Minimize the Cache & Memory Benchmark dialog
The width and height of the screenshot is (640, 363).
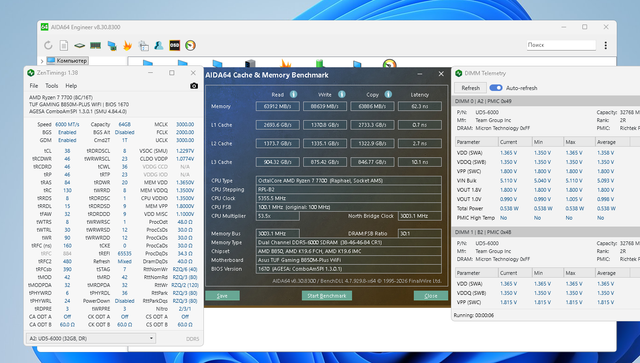point(420,74)
